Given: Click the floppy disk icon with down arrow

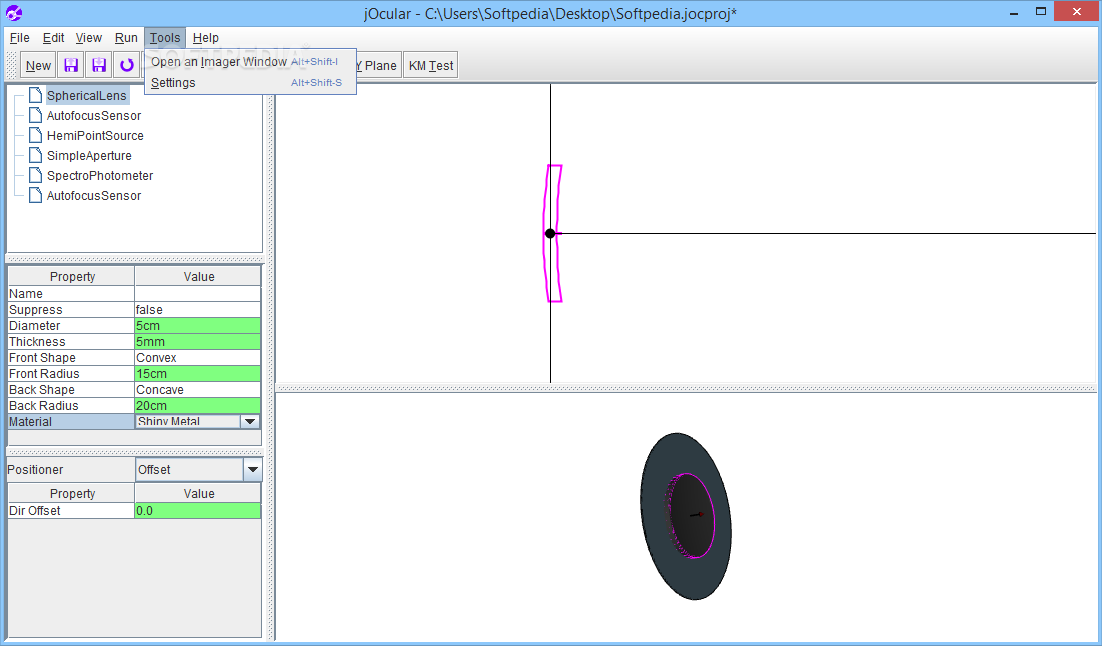Looking at the screenshot, I should pos(99,65).
